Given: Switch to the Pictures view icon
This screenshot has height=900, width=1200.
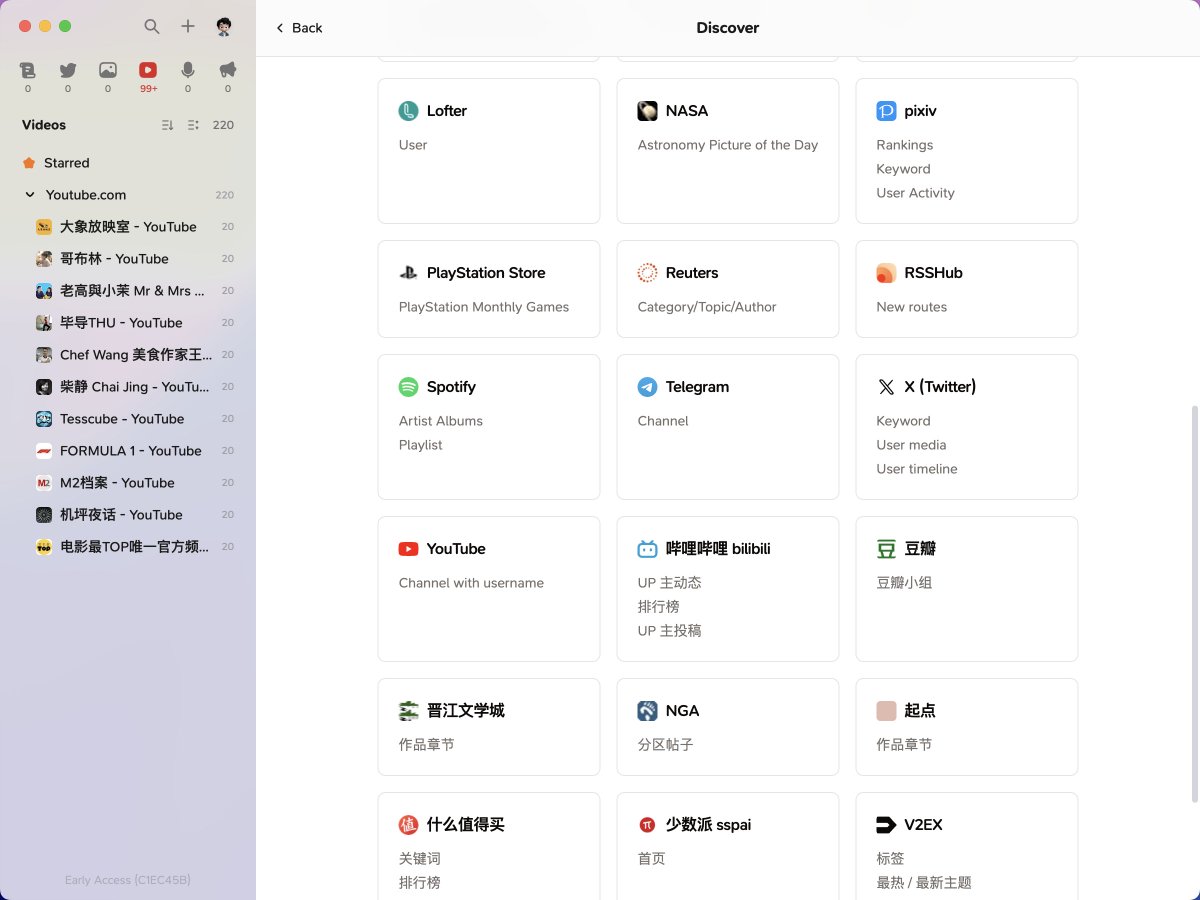Looking at the screenshot, I should [x=108, y=70].
